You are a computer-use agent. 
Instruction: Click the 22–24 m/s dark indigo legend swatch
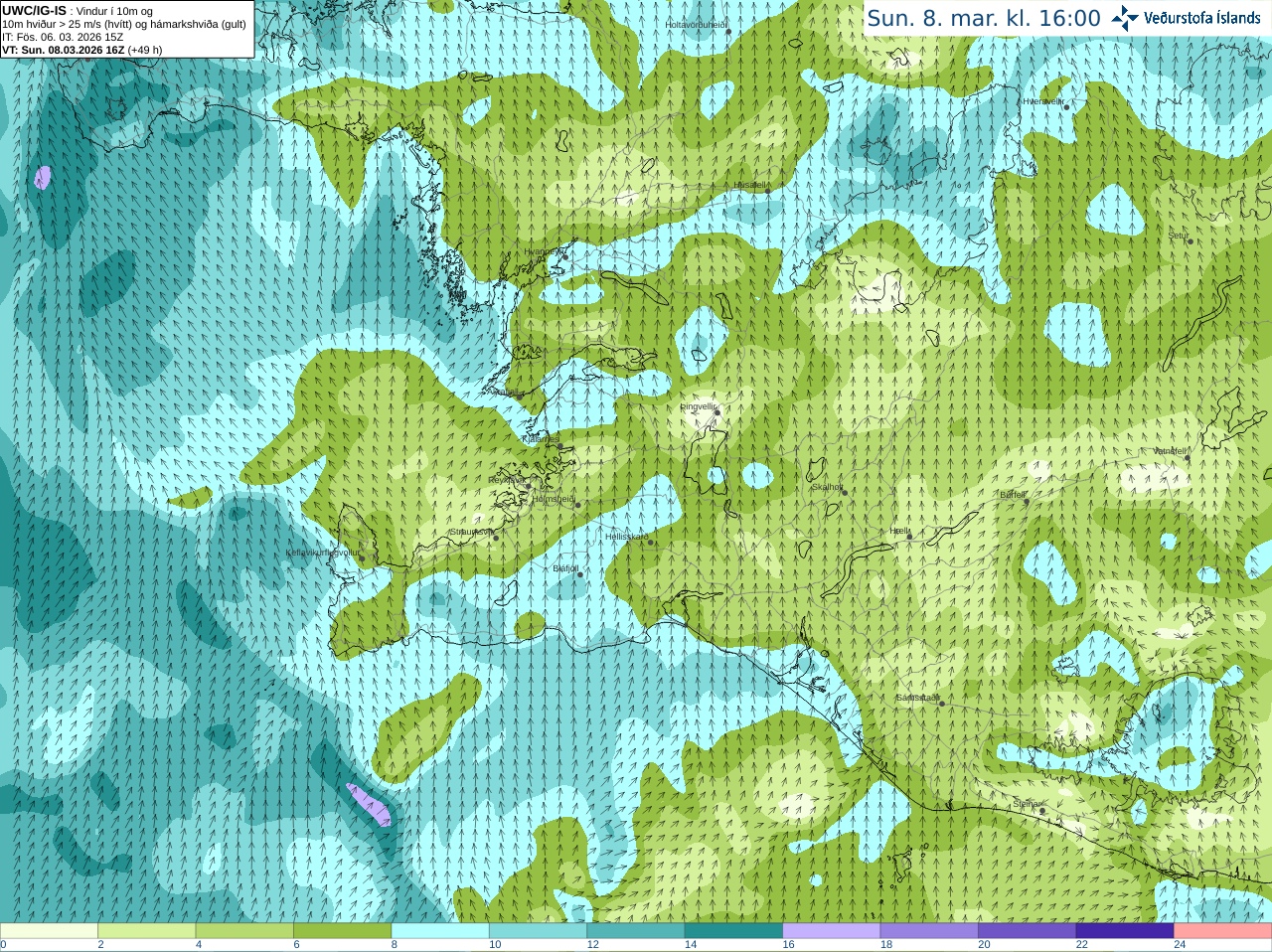coord(1125,931)
